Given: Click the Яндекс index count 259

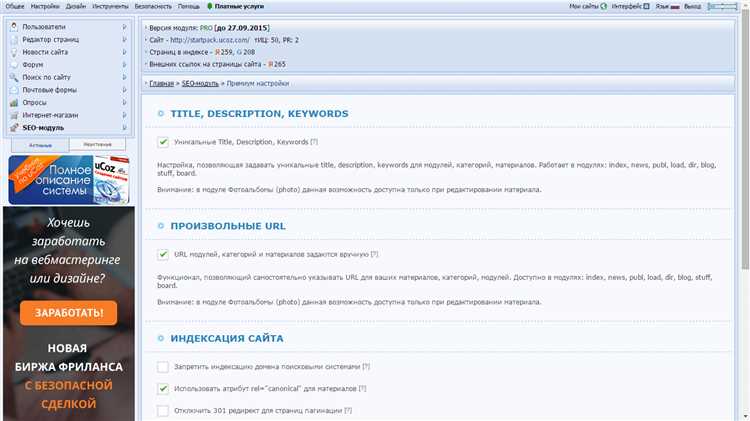Looking at the screenshot, I should pyautogui.click(x=227, y=52).
